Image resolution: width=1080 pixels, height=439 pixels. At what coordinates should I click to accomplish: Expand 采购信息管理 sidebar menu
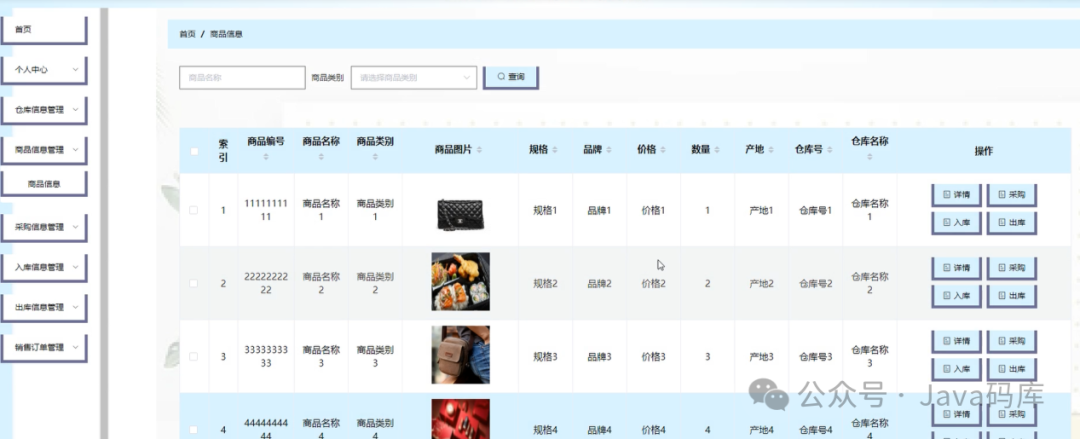43,227
